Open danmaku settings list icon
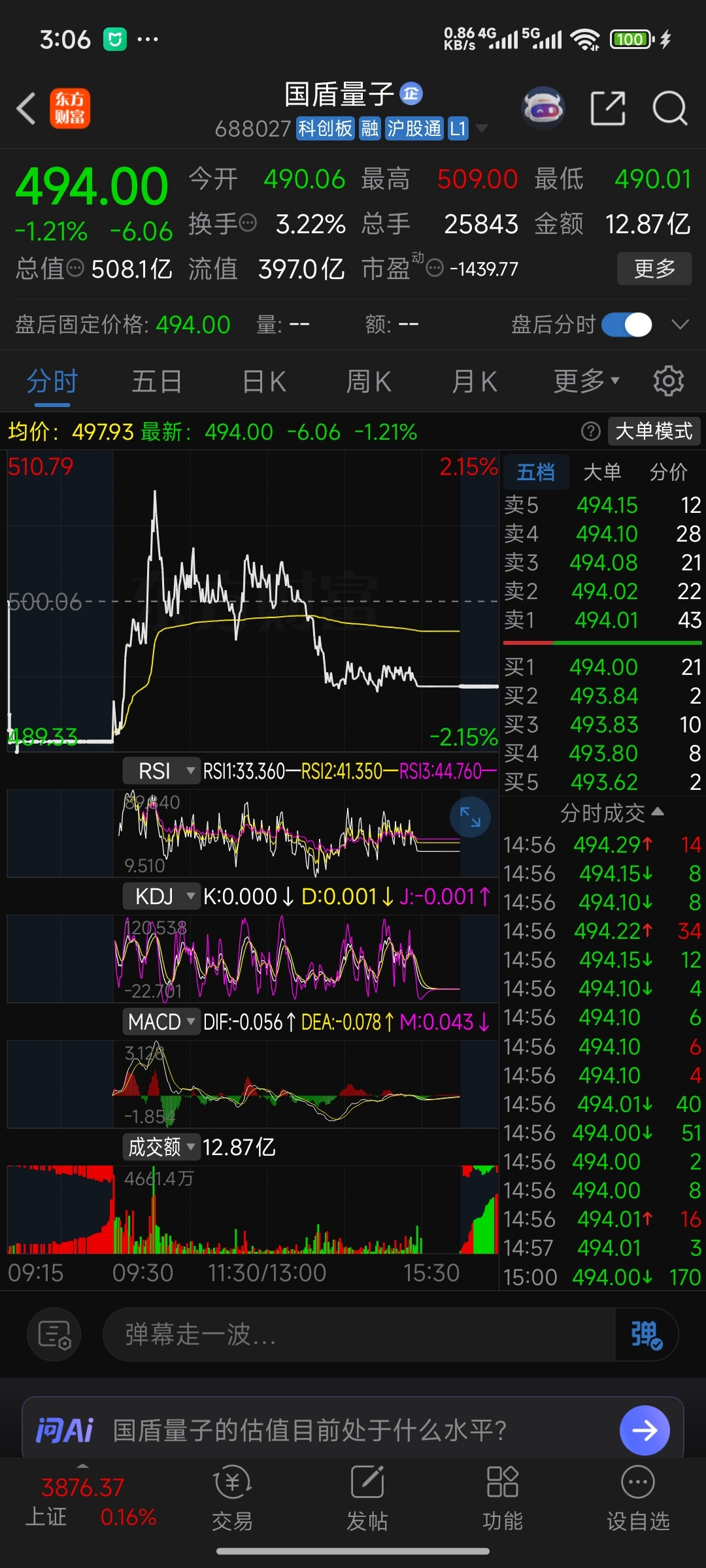Screen dimensions: 706x1568 (54, 1335)
